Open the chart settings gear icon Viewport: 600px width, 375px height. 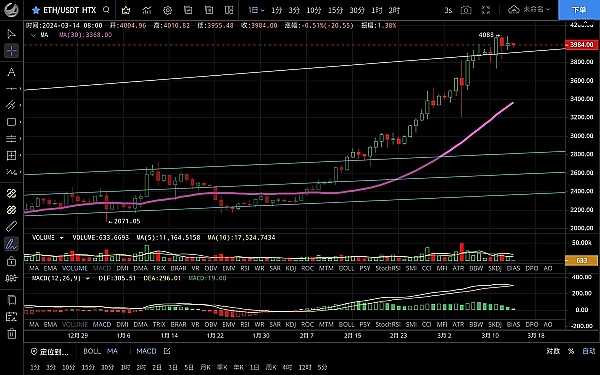pyautogui.click(x=168, y=10)
